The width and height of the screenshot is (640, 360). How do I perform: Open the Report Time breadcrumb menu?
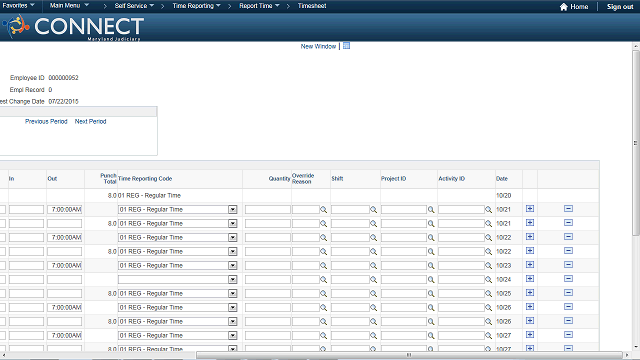pyautogui.click(x=259, y=6)
